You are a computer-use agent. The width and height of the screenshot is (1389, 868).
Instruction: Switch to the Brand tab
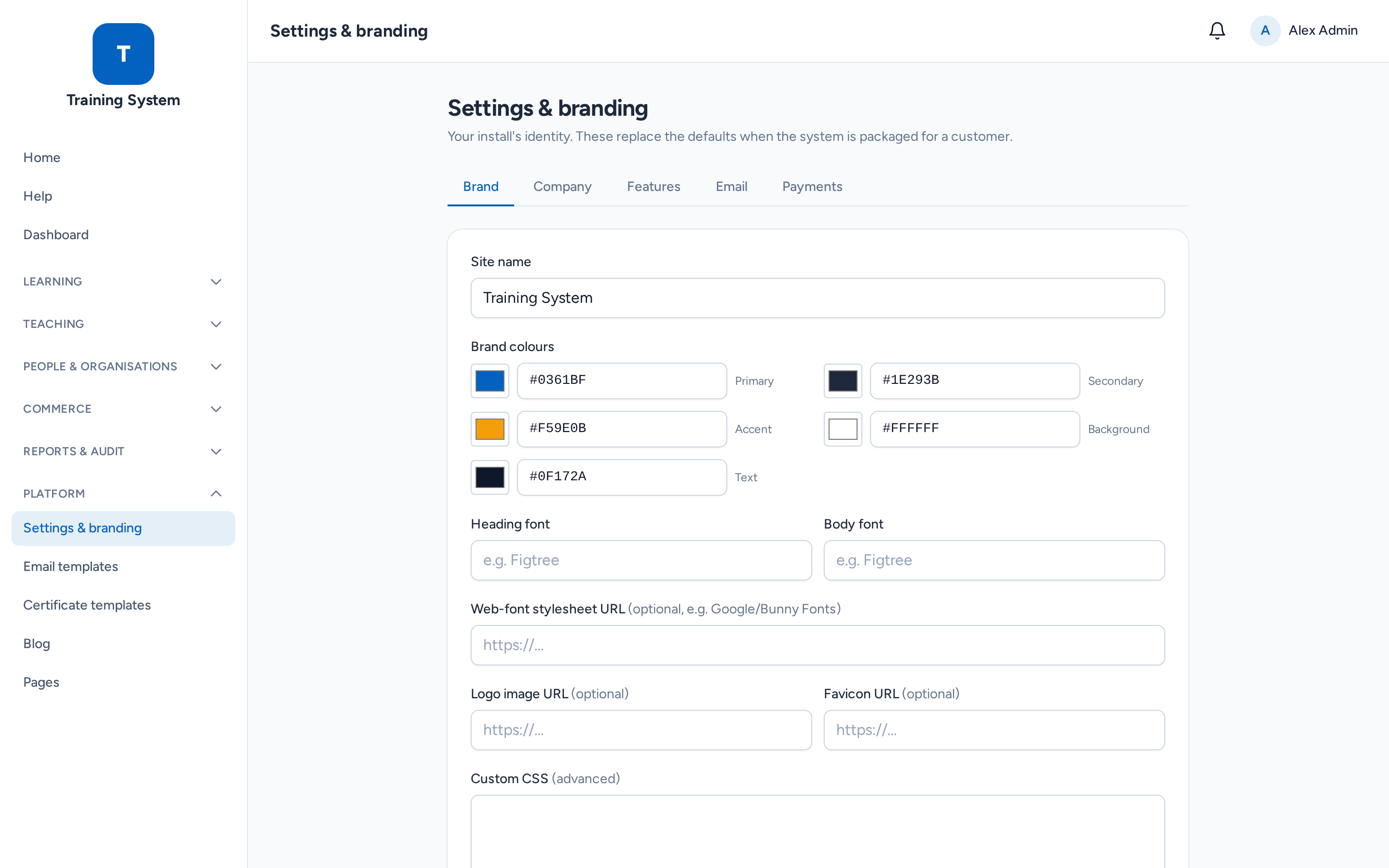pyautogui.click(x=480, y=187)
